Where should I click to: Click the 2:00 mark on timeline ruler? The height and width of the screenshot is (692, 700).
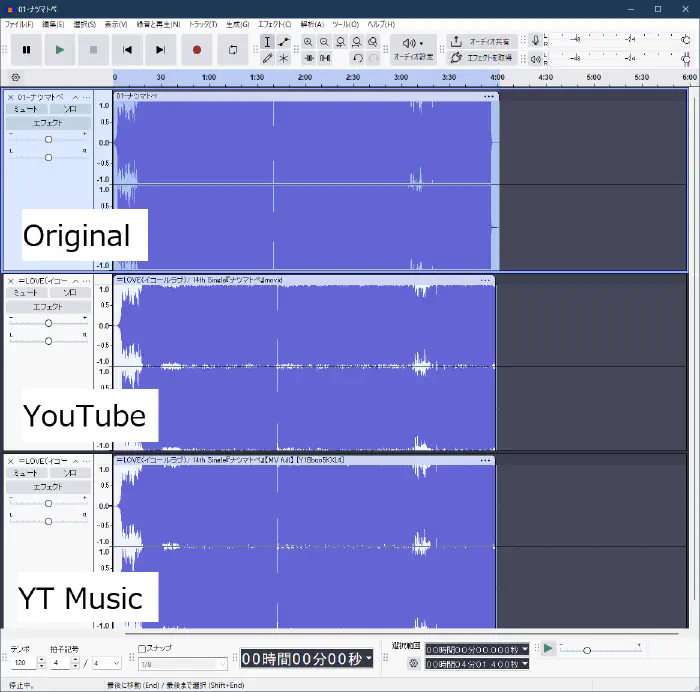coord(305,77)
